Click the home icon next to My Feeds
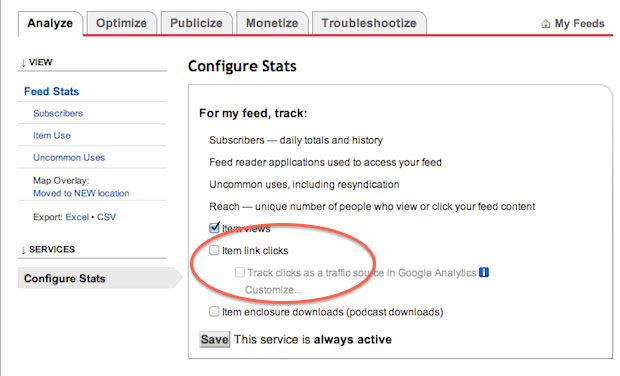620x376 pixels. pyautogui.click(x=546, y=24)
